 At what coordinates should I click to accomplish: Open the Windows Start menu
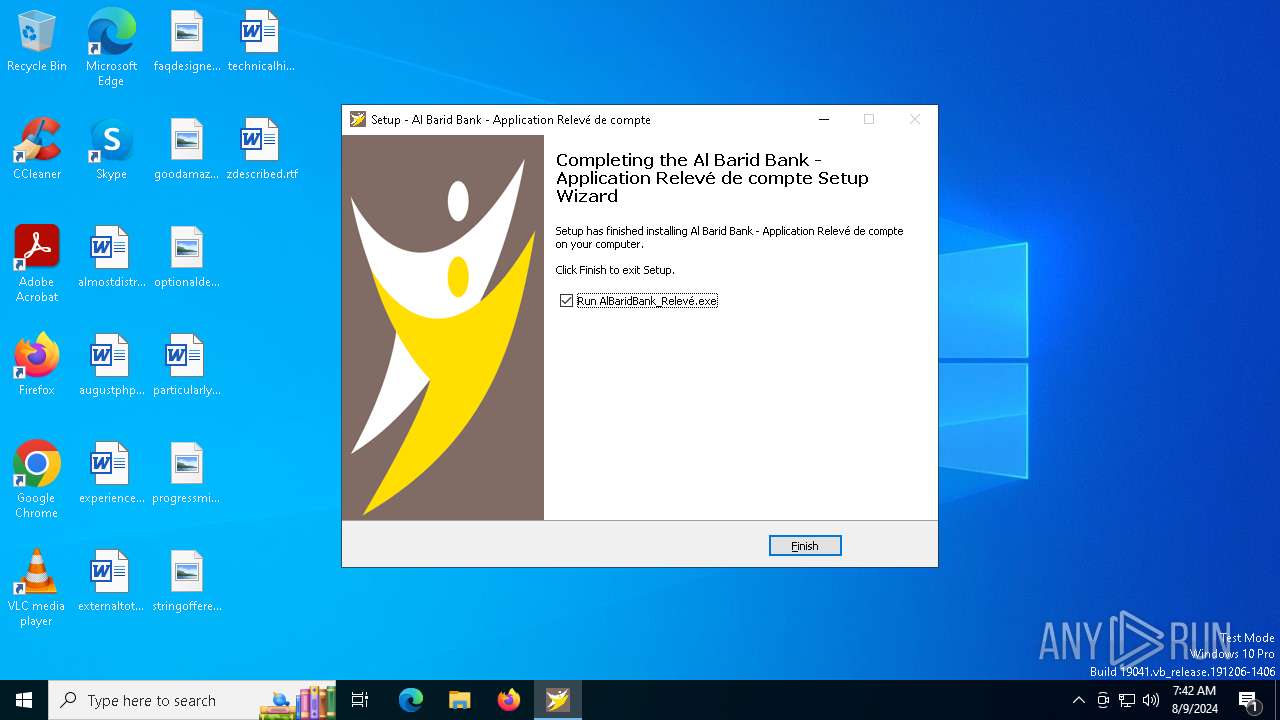pyautogui.click(x=24, y=700)
